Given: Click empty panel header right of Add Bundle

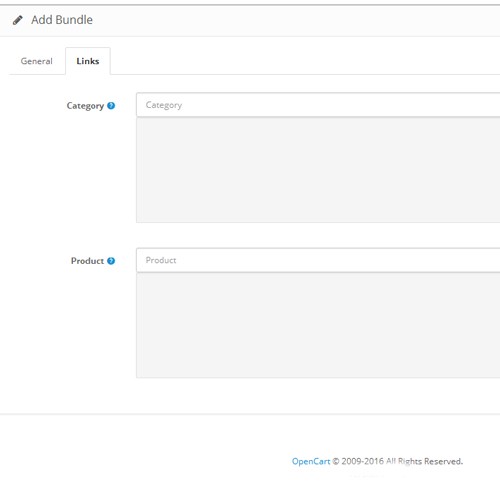Looking at the screenshot, I should 297,21.
